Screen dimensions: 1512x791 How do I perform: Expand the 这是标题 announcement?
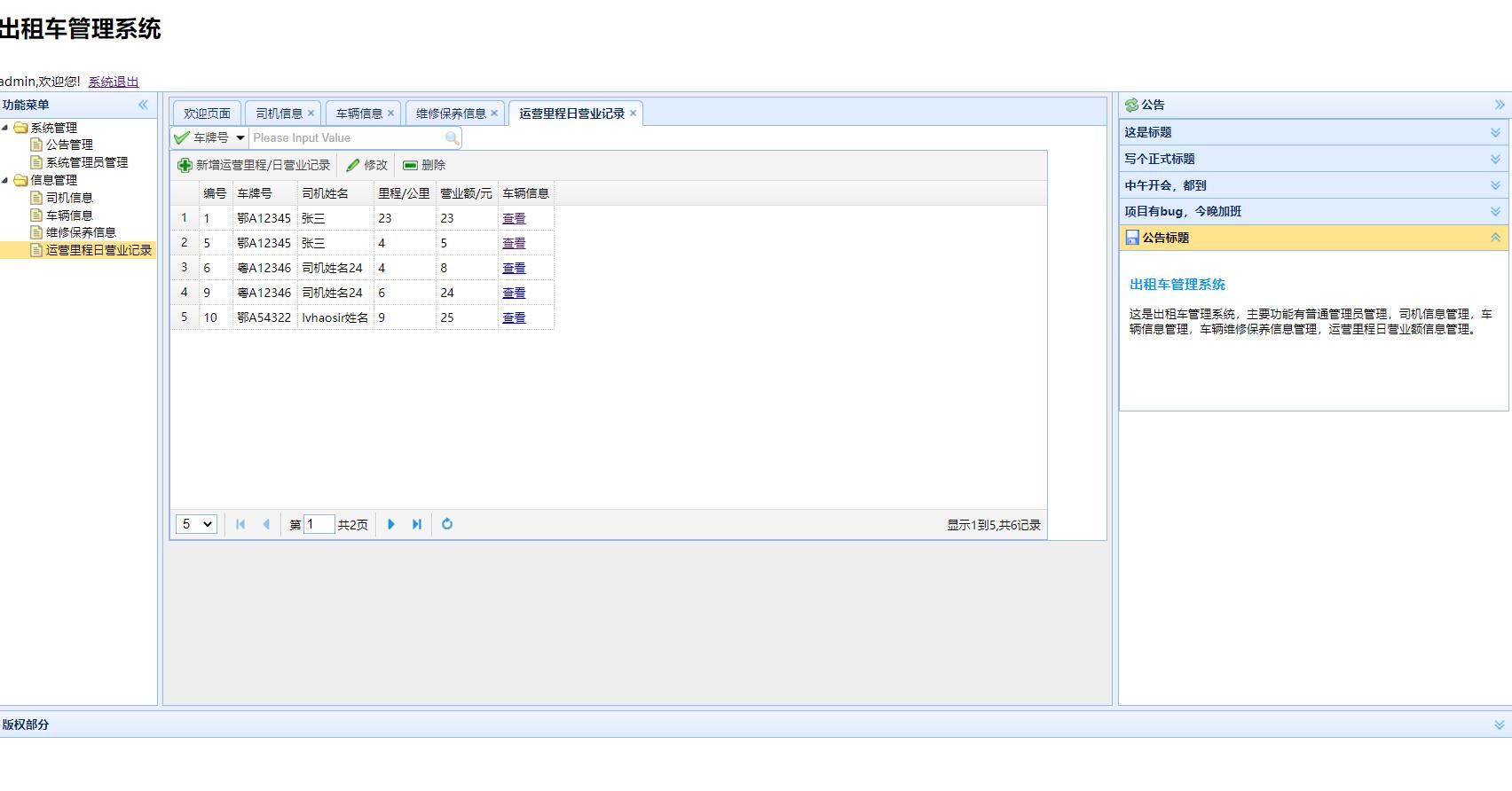coord(1495,132)
